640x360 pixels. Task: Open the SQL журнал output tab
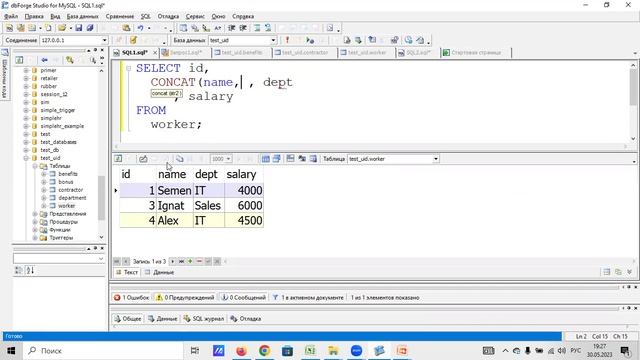point(204,319)
